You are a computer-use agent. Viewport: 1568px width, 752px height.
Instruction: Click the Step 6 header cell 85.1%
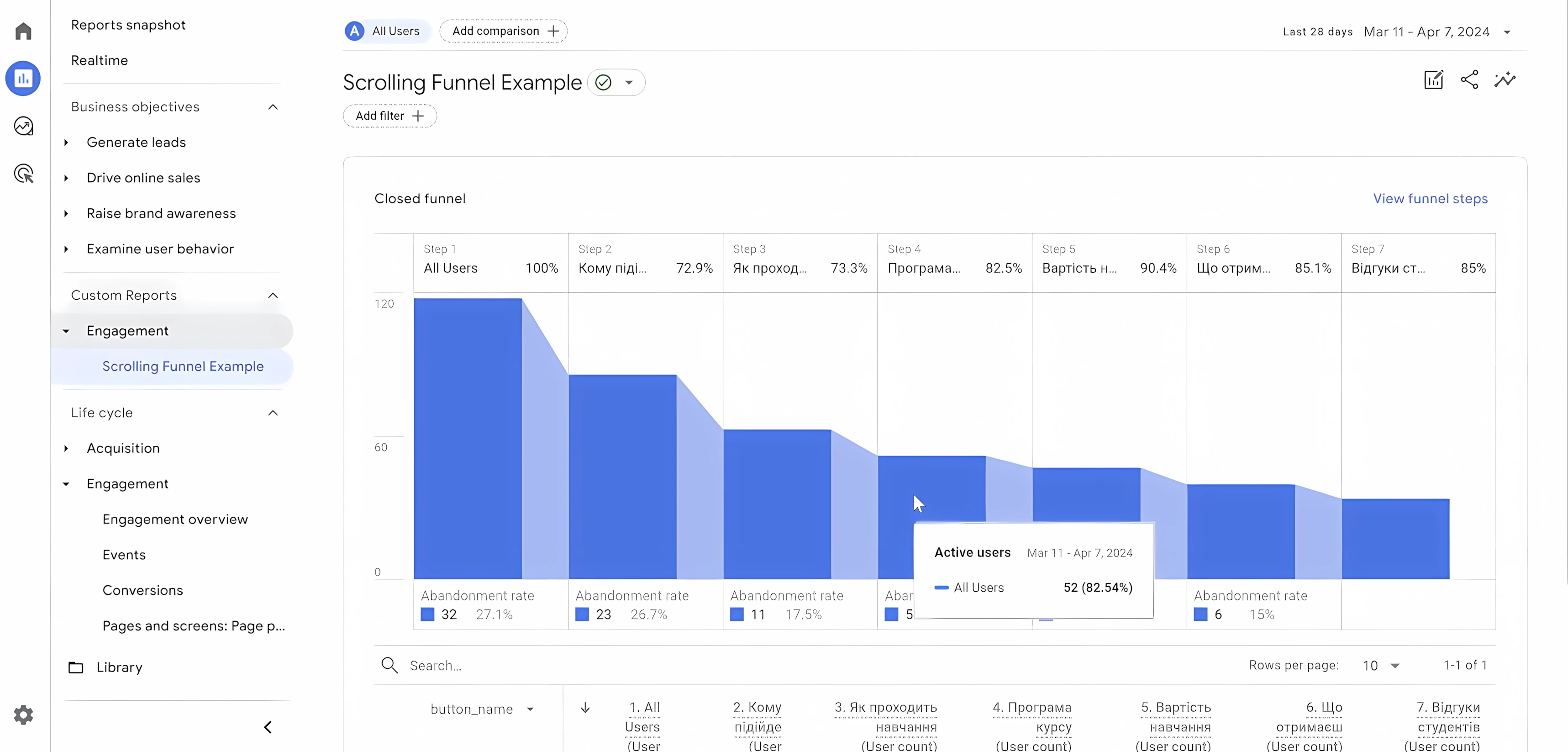[1263, 262]
